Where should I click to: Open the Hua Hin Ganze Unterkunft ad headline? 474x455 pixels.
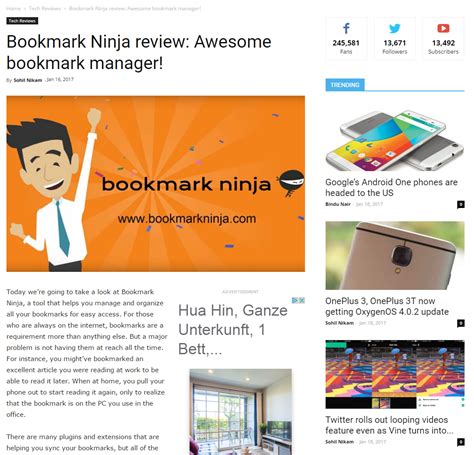coord(233,330)
